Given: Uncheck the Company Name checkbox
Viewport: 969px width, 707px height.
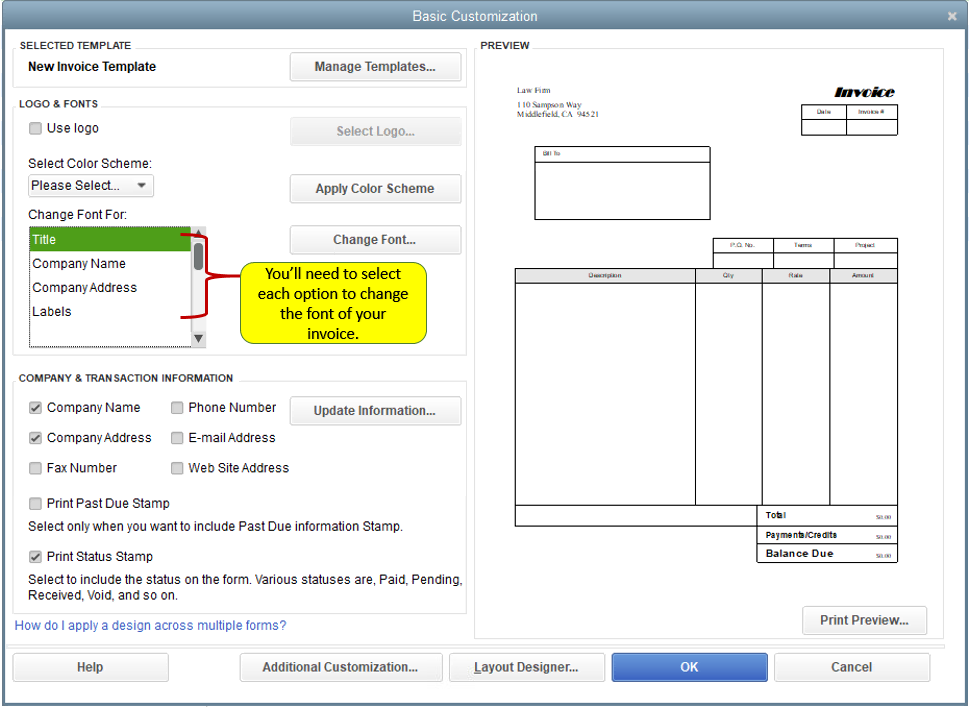Looking at the screenshot, I should 35,408.
